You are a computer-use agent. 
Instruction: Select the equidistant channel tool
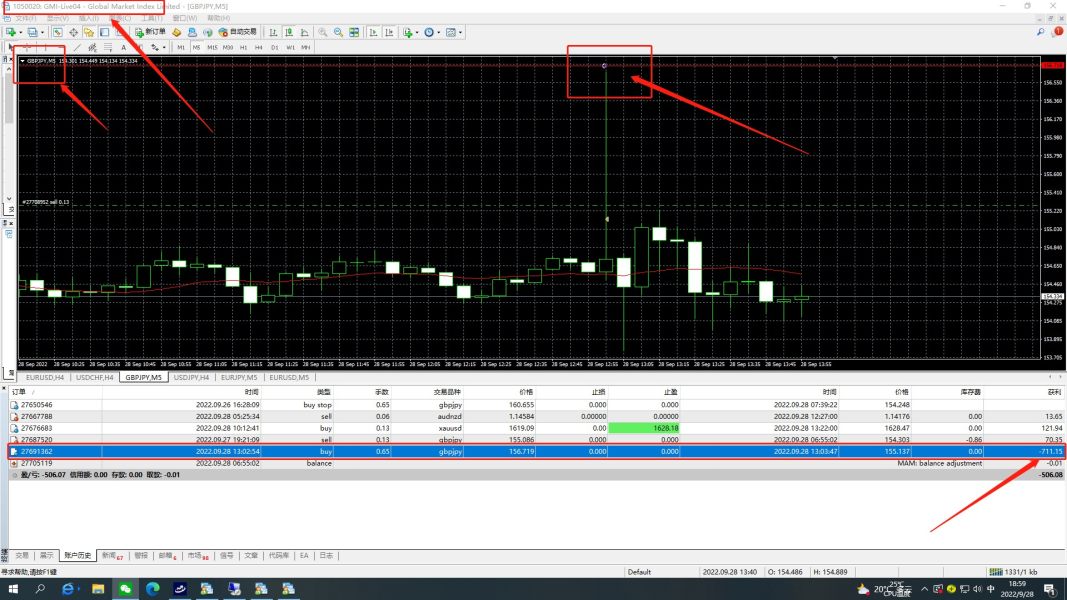coord(93,47)
